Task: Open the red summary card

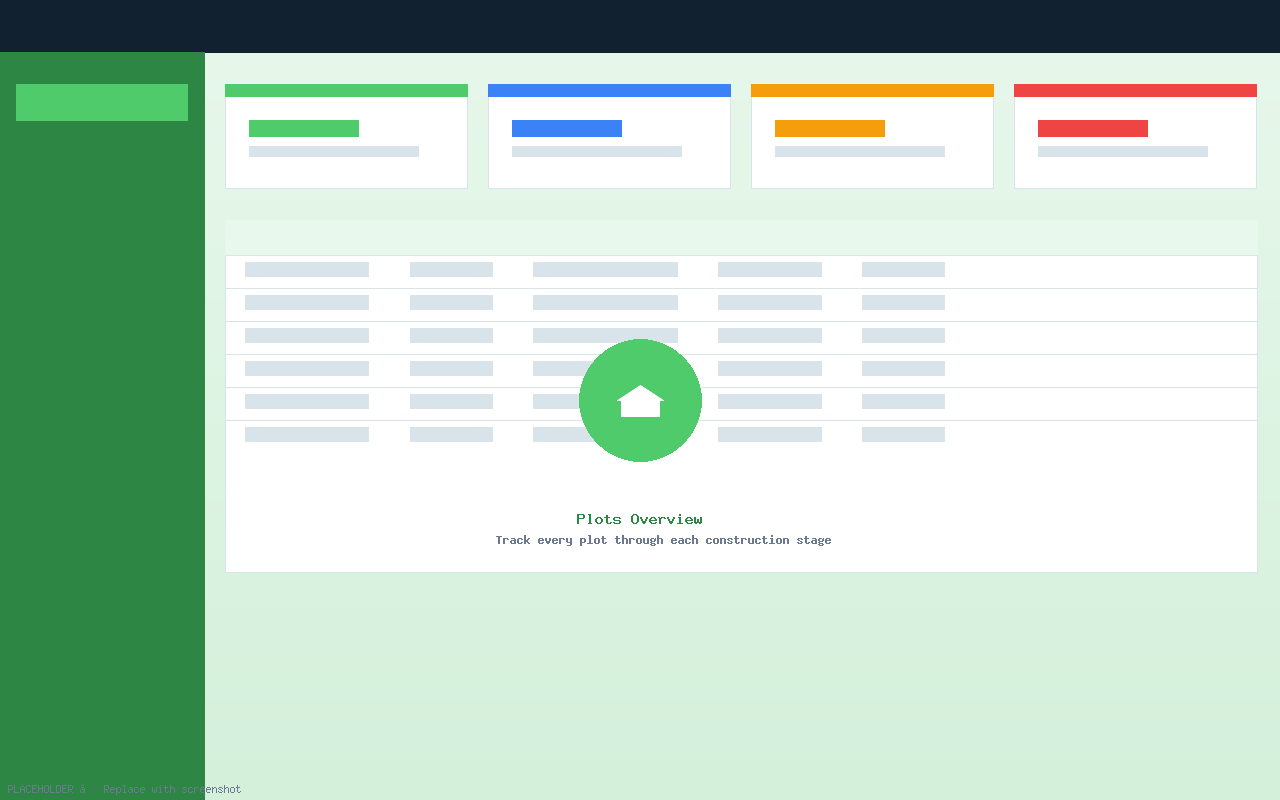Action: (1135, 135)
